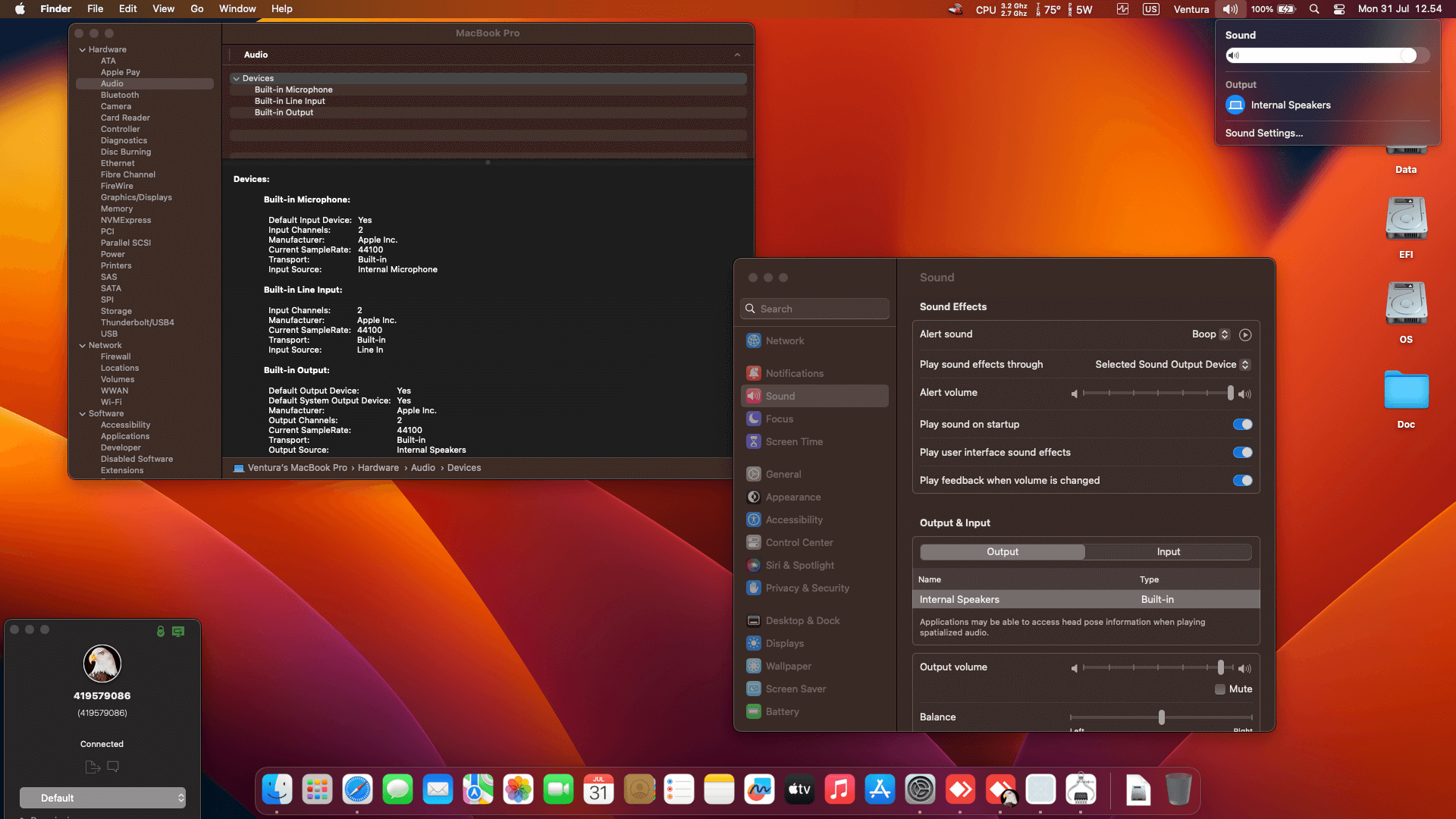This screenshot has width=1456, height=819.
Task: Open Screen Saver settings in sidebar
Action: (814, 689)
